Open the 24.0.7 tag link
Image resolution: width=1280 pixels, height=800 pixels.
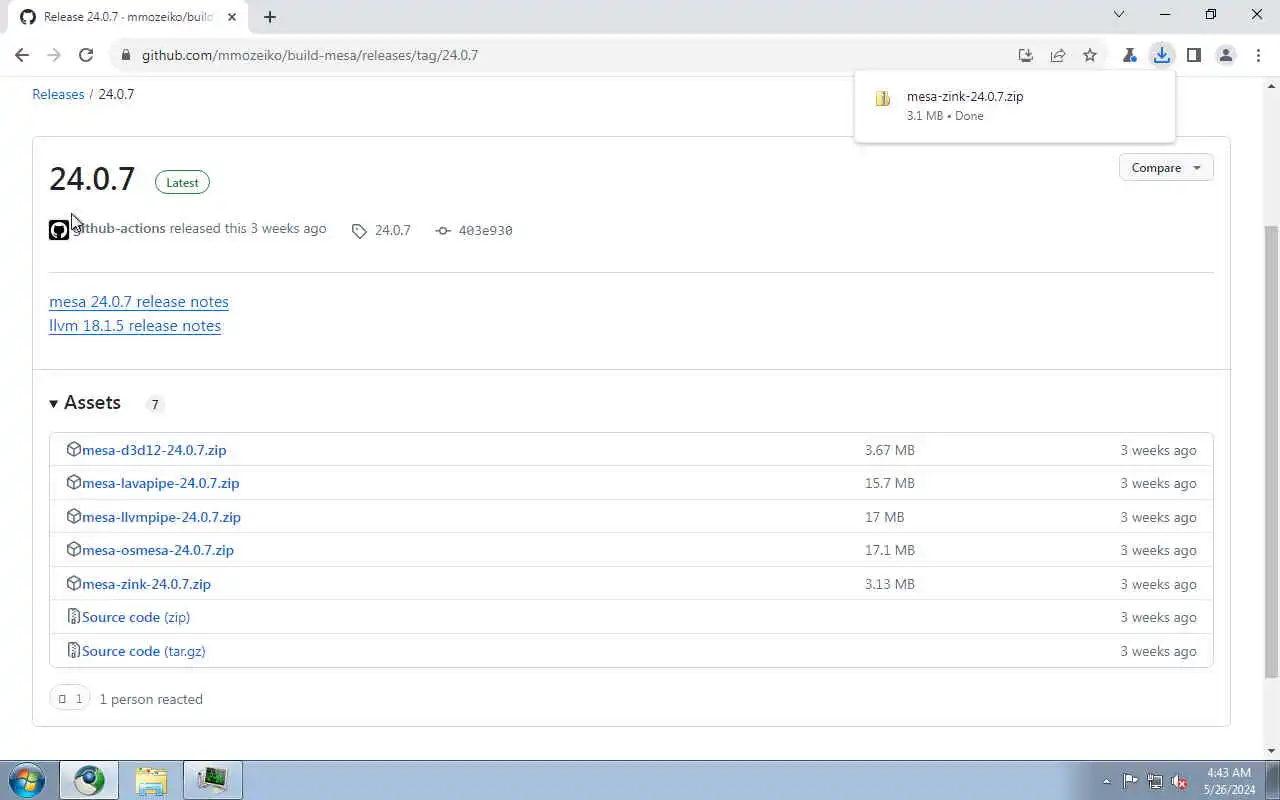tap(393, 230)
